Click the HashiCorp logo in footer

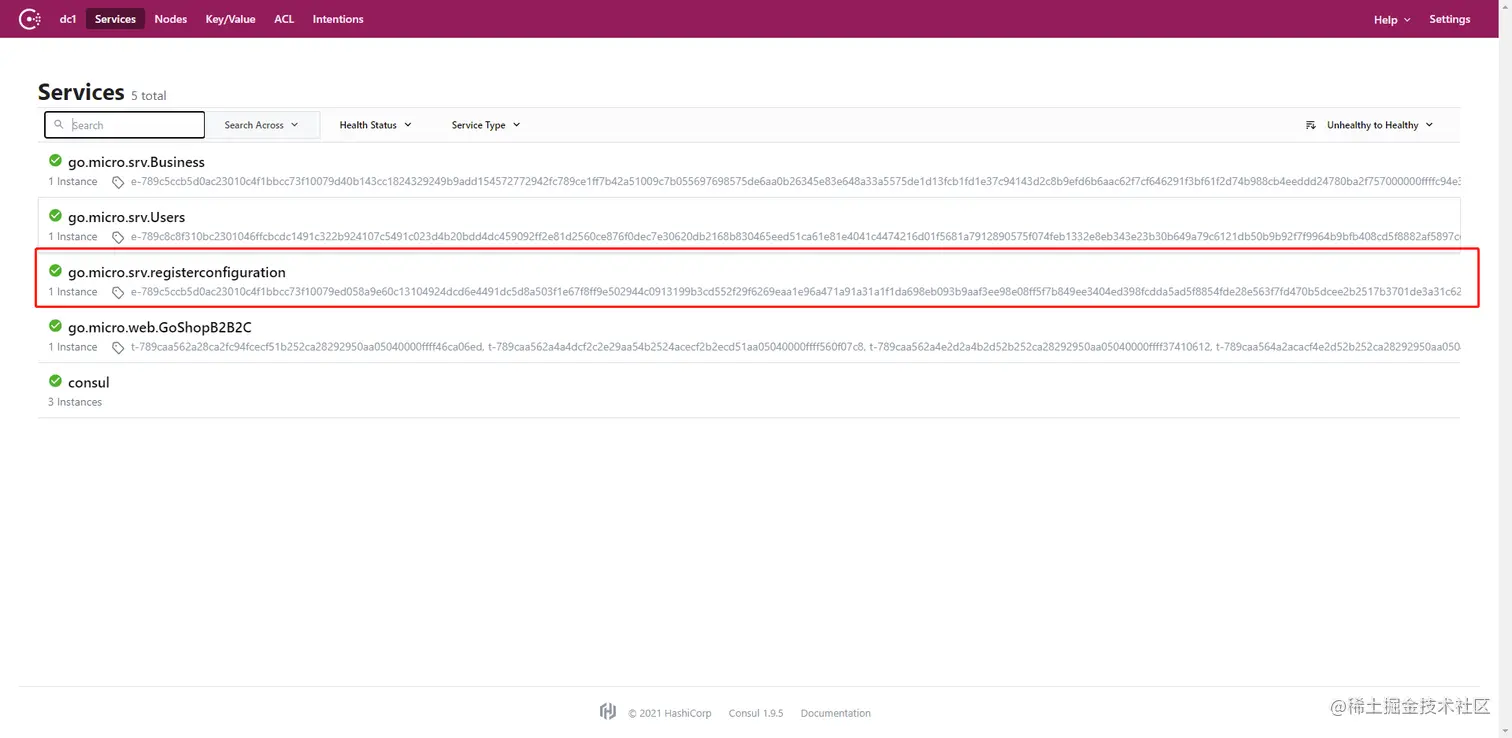click(608, 712)
